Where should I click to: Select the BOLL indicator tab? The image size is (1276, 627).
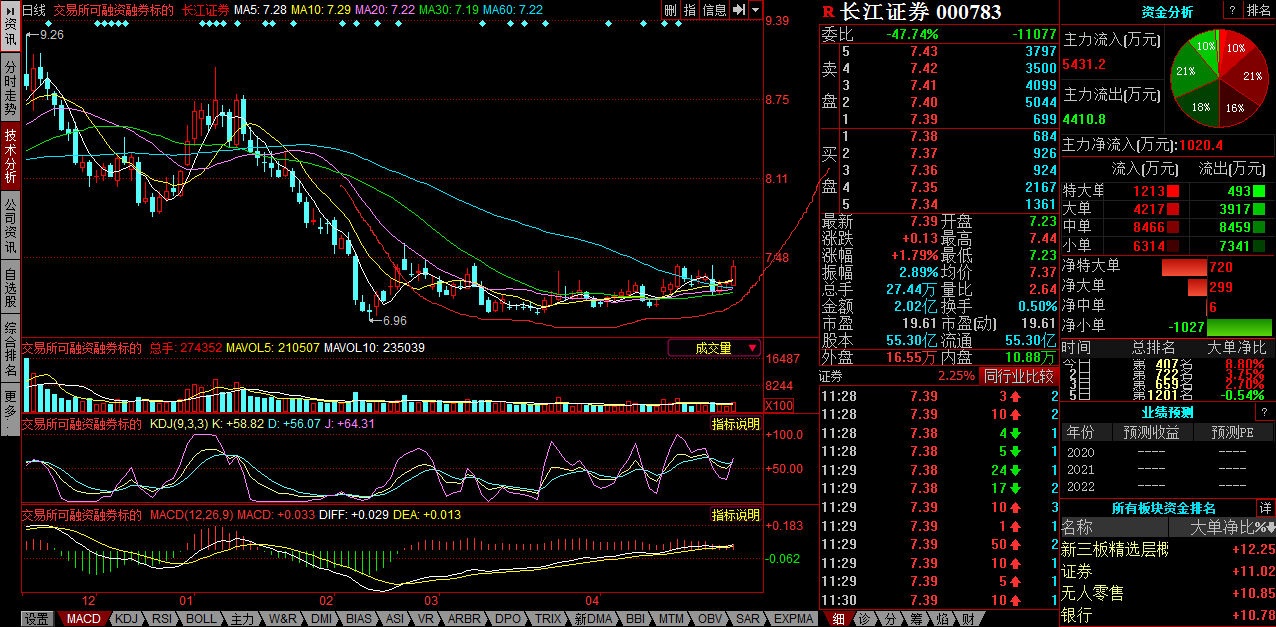coord(201,619)
